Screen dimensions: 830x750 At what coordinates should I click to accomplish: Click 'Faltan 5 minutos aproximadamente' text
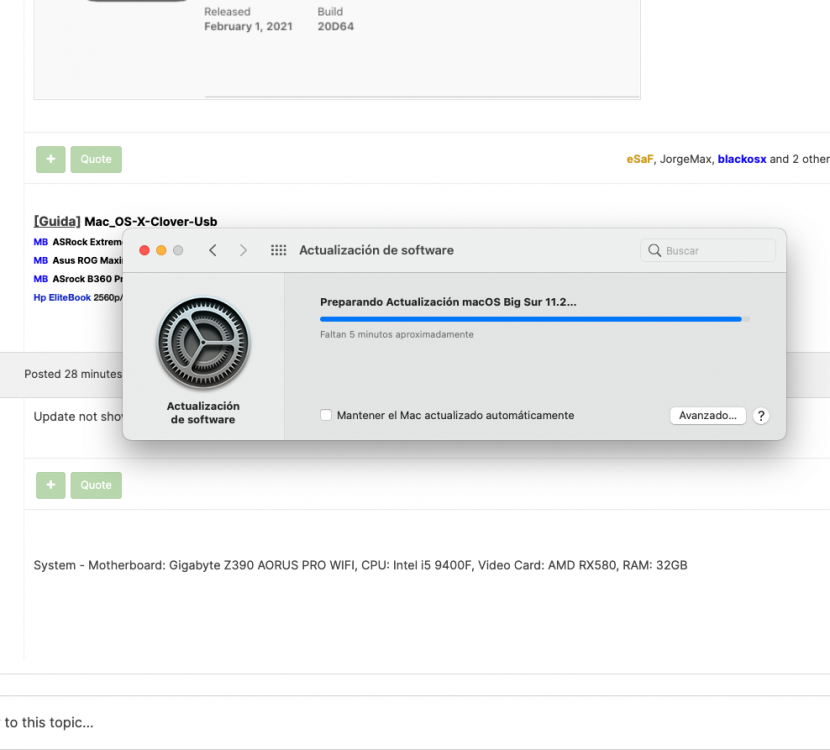[396, 335]
